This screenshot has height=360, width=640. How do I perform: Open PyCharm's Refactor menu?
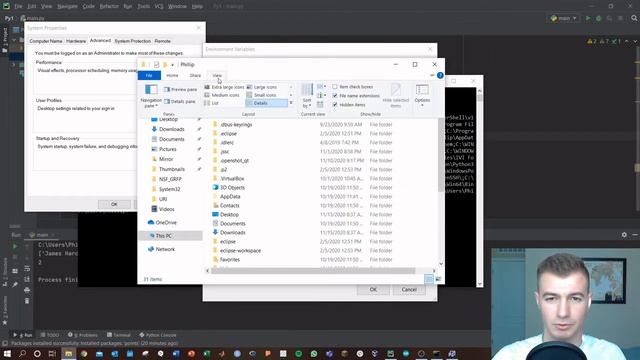109,7
